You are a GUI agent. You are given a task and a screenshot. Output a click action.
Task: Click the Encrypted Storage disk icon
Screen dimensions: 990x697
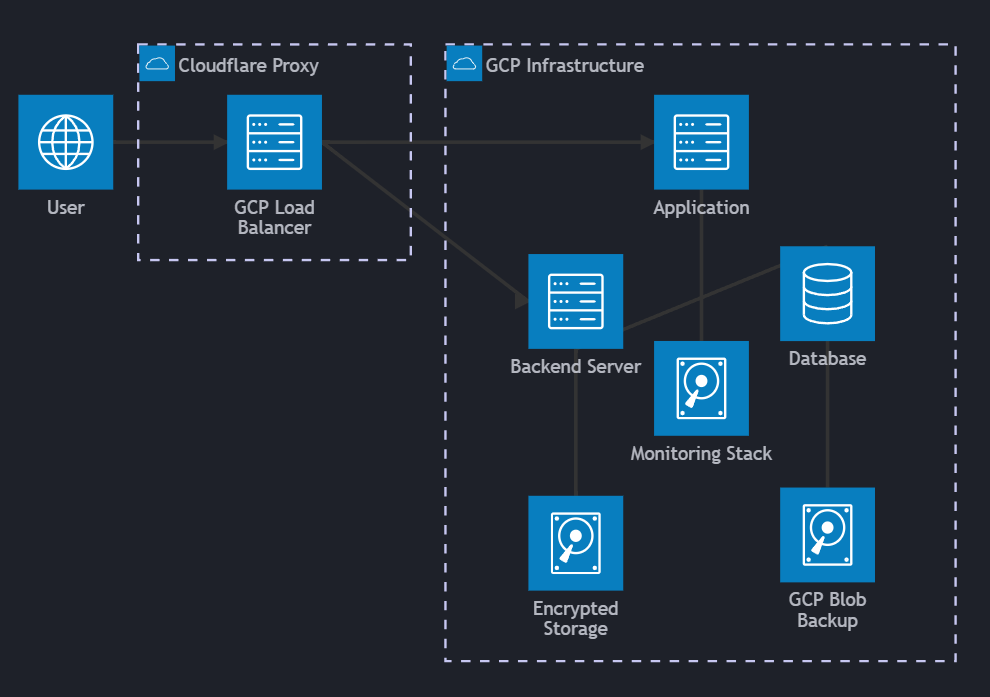pyautogui.click(x=575, y=543)
